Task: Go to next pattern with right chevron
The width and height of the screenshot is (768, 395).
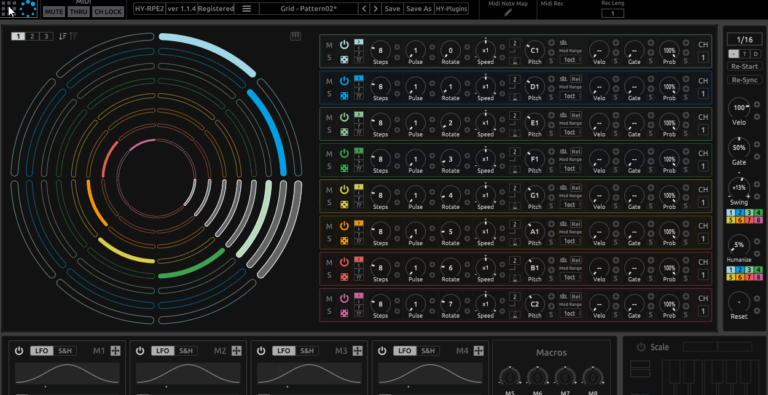Action: pyautogui.click(x=376, y=9)
